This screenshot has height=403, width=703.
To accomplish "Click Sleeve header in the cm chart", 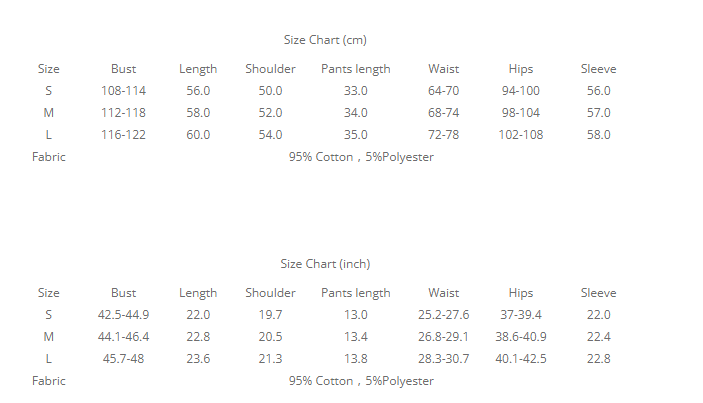I will click(598, 69).
